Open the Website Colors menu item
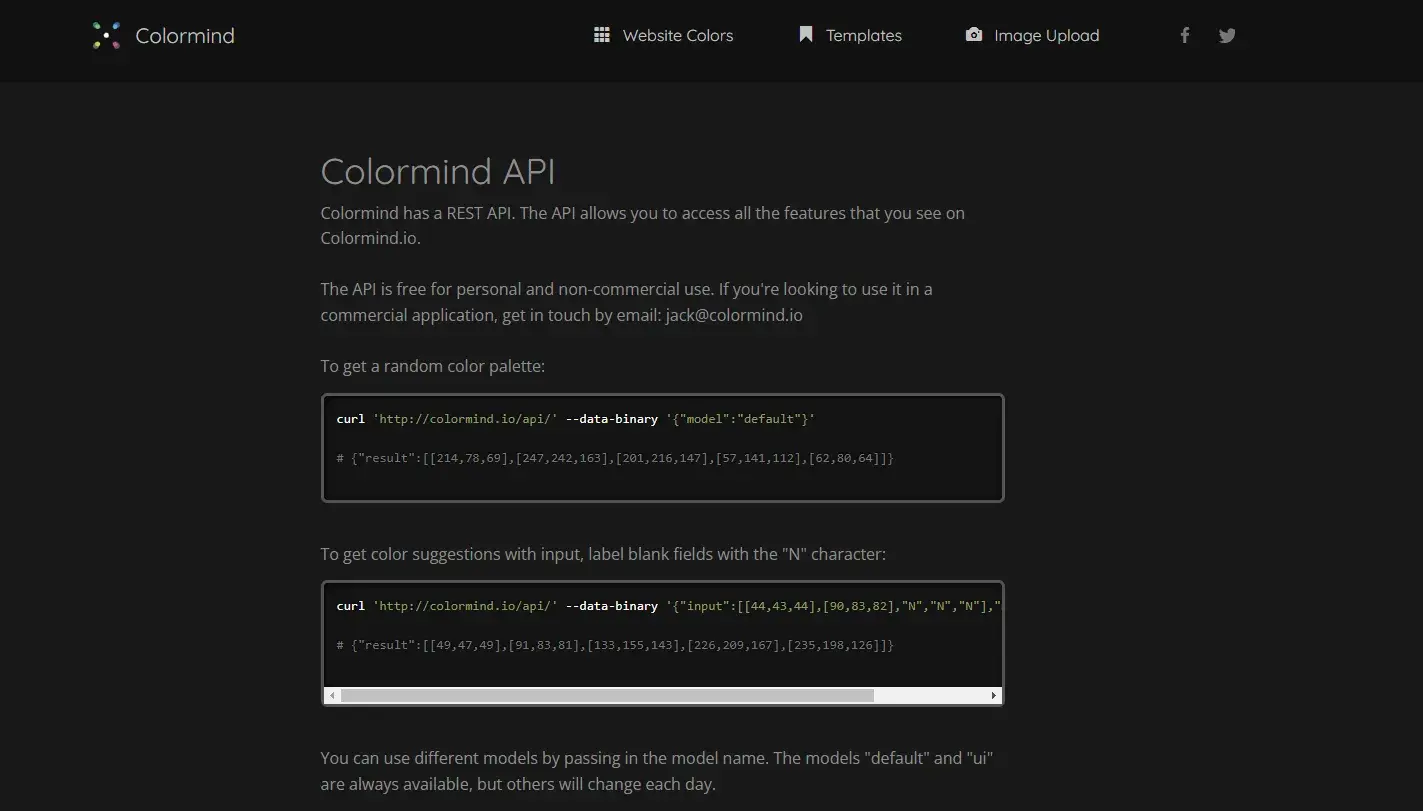The width and height of the screenshot is (1423, 811). click(x=677, y=36)
